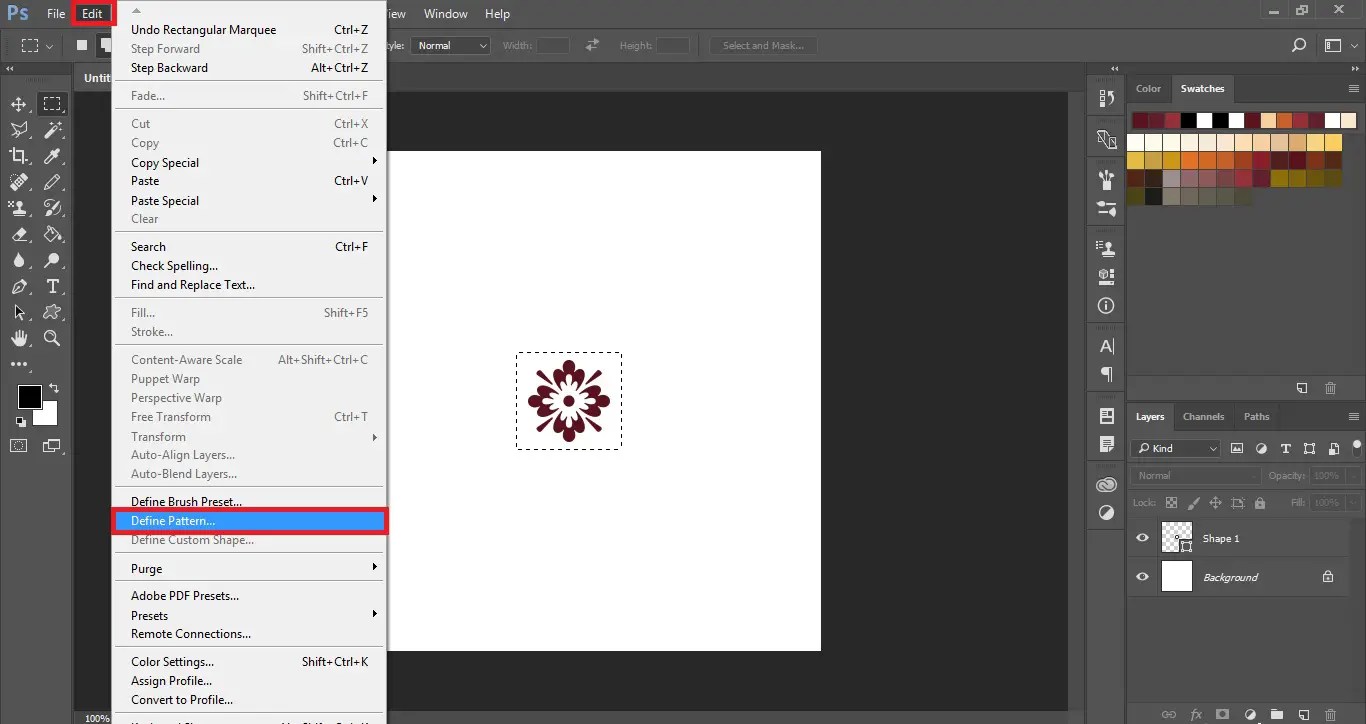This screenshot has width=1366, height=724.
Task: Toggle the lock on the Background layer
Action: point(1328,576)
